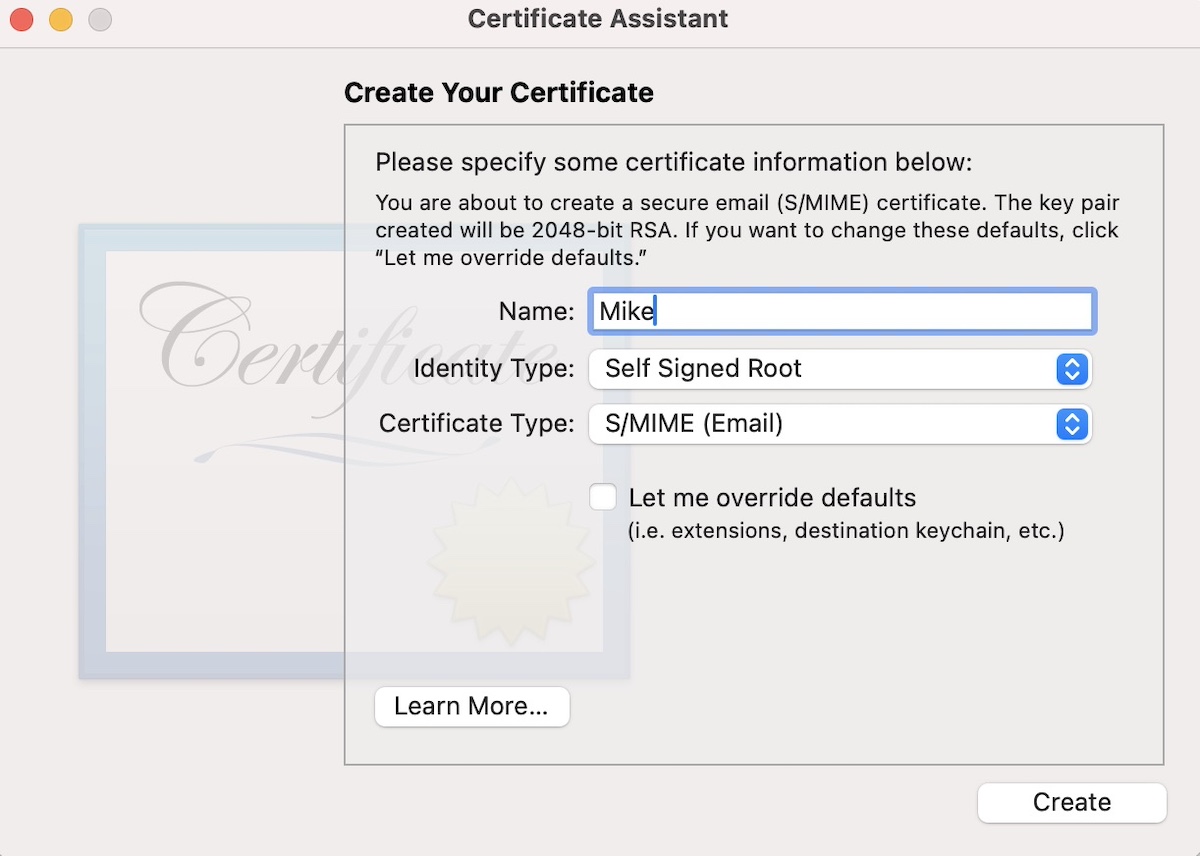Toggle override defaults for extensions and keychain

click(x=603, y=497)
